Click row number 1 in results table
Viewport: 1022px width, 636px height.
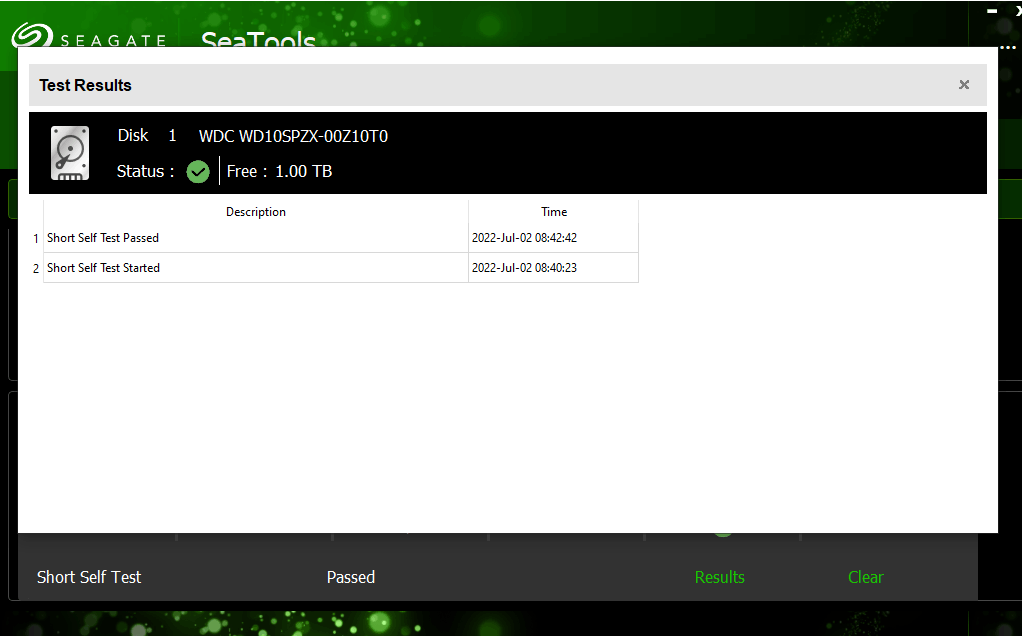[36, 238]
